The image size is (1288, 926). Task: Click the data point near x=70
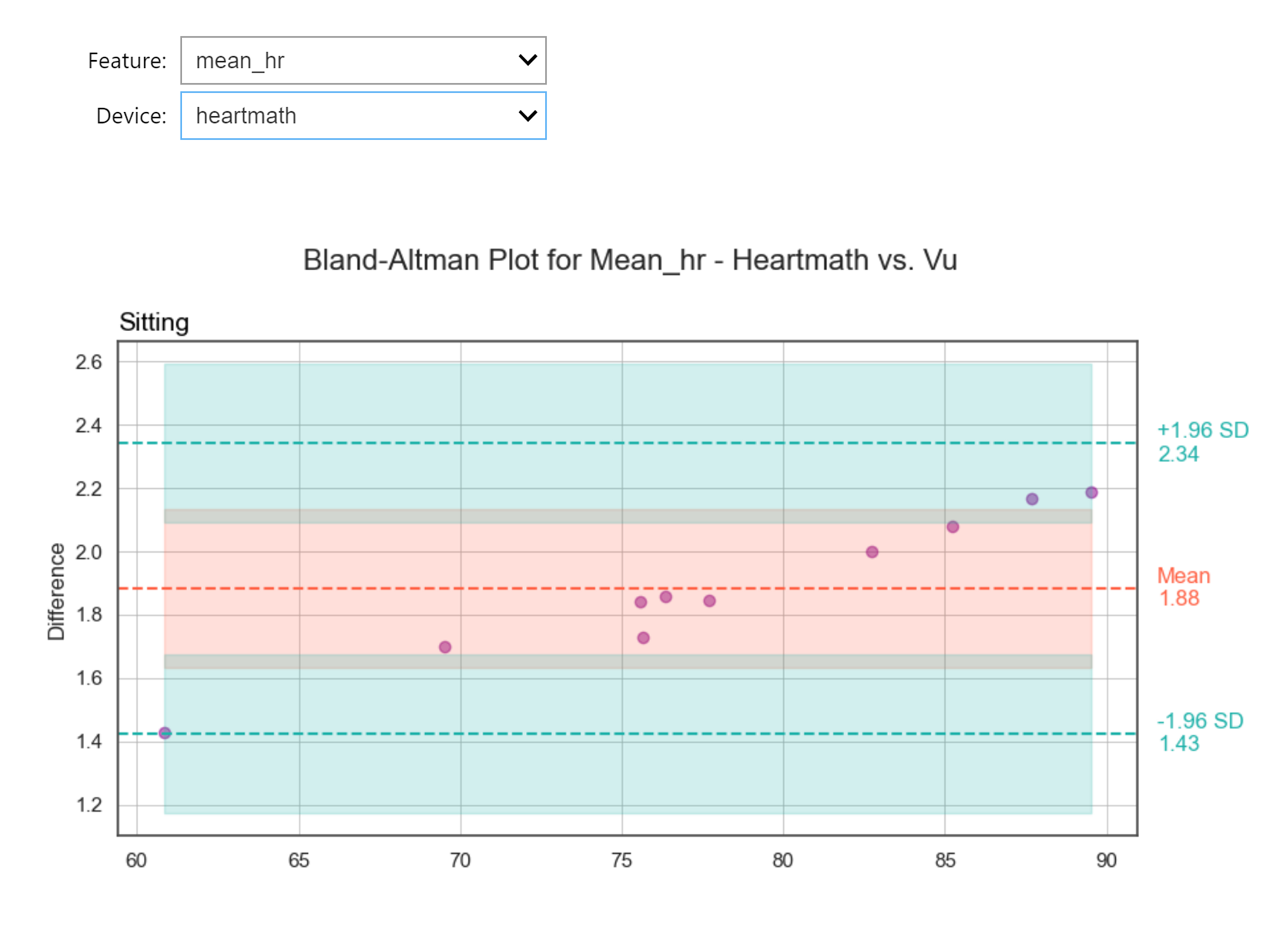(x=445, y=647)
